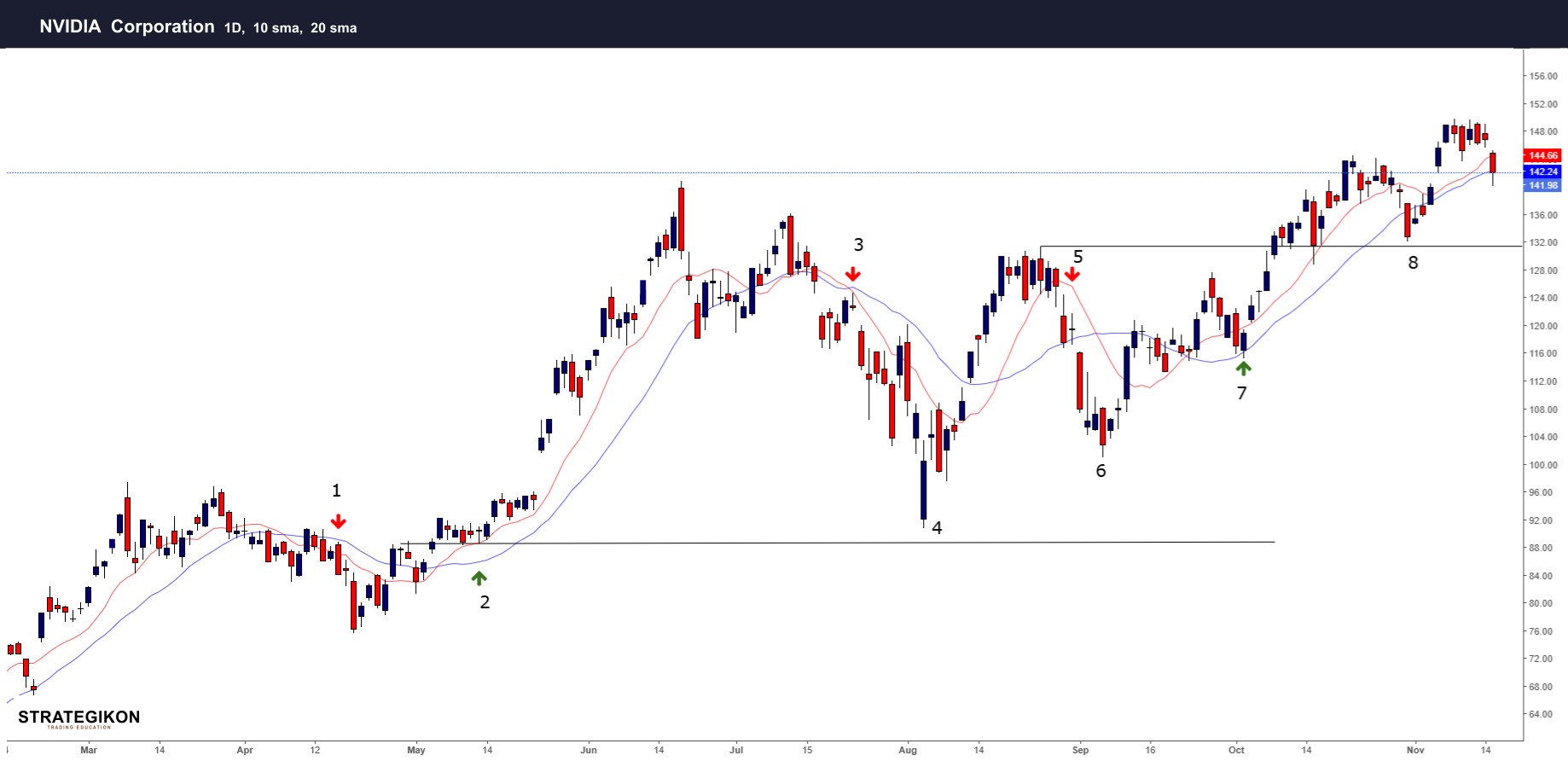1568x761 pixels.
Task: Click the 132.00 price axis label
Action: (1543, 242)
